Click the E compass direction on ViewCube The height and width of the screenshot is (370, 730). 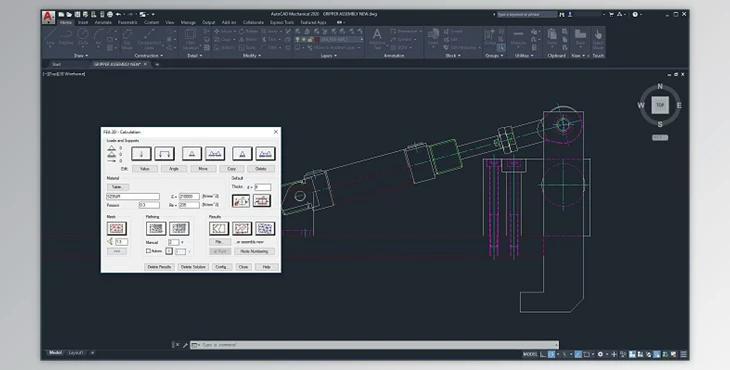pyautogui.click(x=679, y=106)
